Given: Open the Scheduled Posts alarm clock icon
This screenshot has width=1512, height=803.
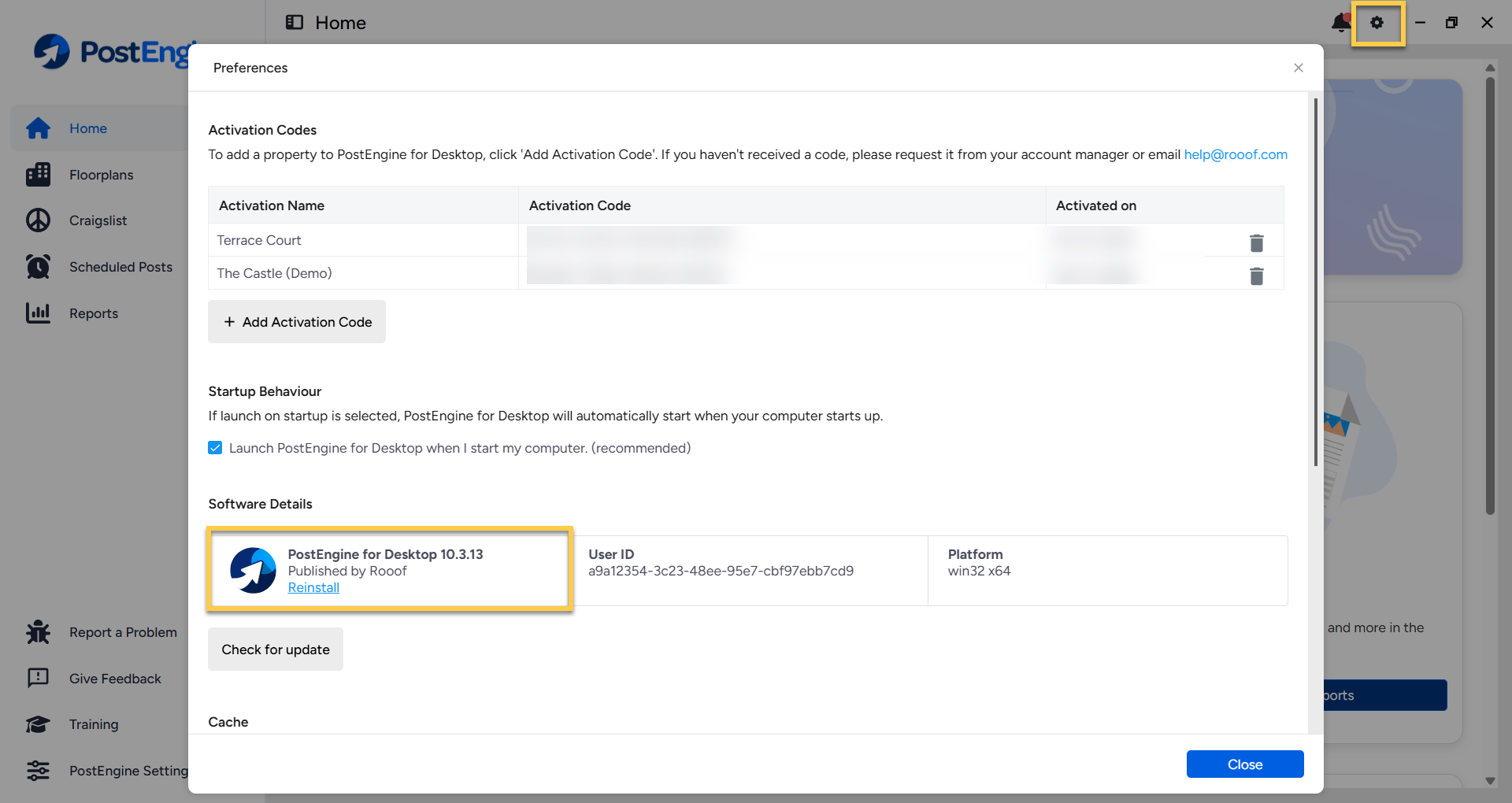Looking at the screenshot, I should (38, 267).
